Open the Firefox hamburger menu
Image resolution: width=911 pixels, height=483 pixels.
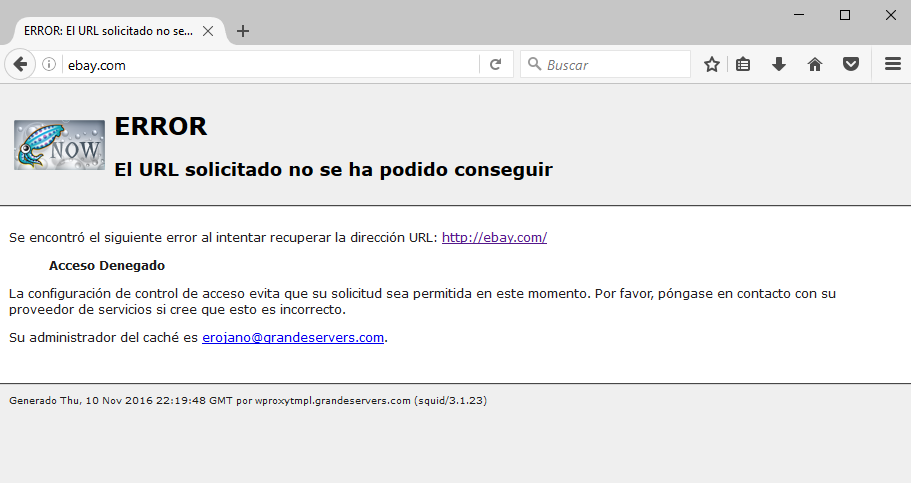point(892,64)
